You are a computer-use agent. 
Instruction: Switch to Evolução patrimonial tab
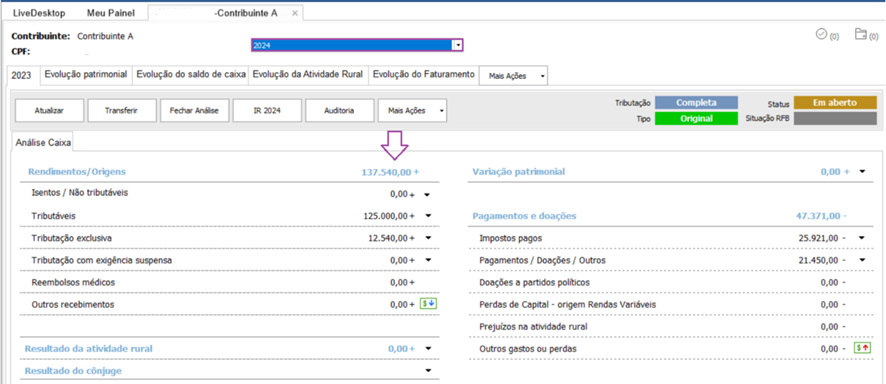86,75
